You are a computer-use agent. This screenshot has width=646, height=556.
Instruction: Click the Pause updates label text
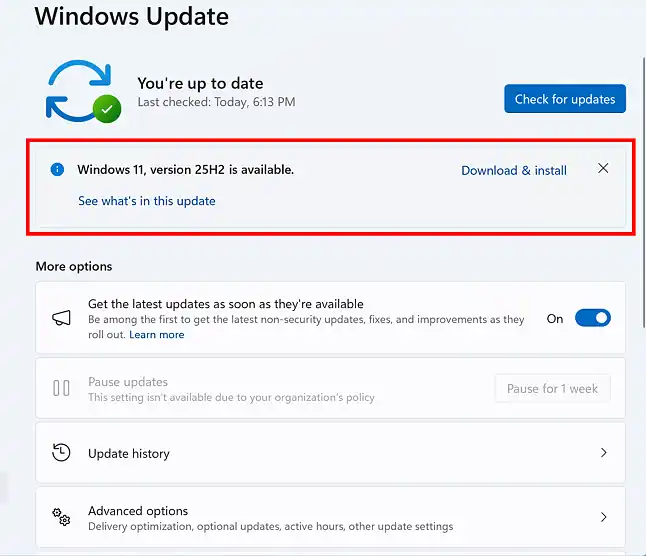(x=128, y=381)
